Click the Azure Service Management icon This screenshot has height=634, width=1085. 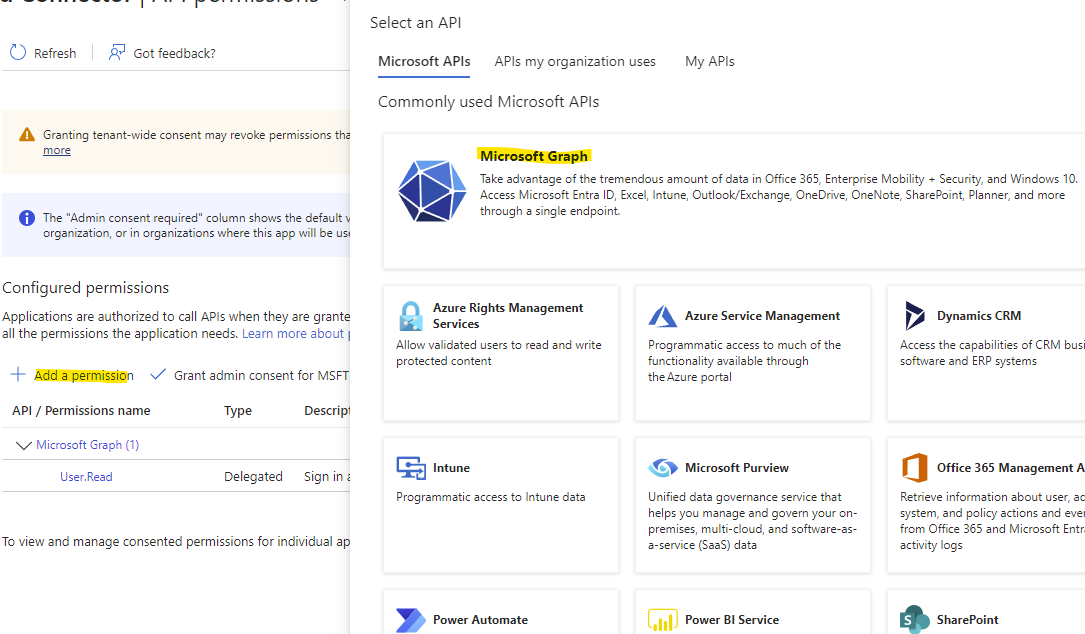(663, 316)
